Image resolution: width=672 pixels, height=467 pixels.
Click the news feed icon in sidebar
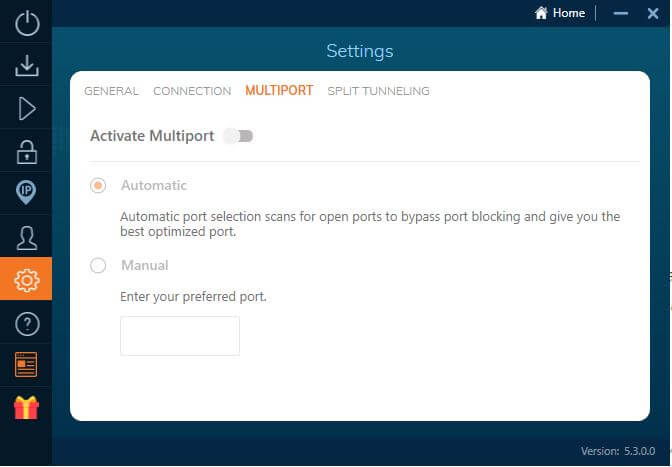click(x=26, y=365)
